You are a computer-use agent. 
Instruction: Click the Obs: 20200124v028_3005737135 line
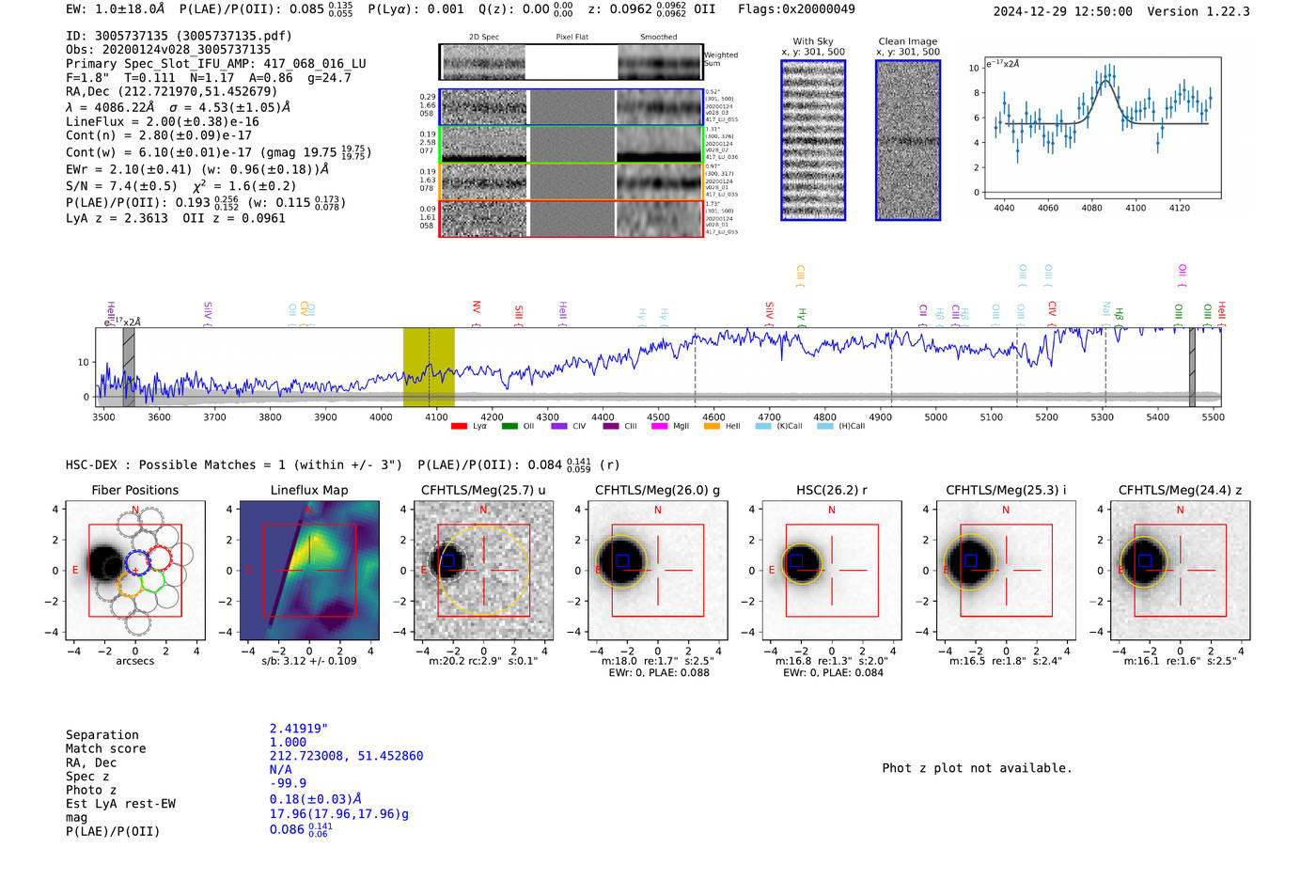[x=168, y=50]
